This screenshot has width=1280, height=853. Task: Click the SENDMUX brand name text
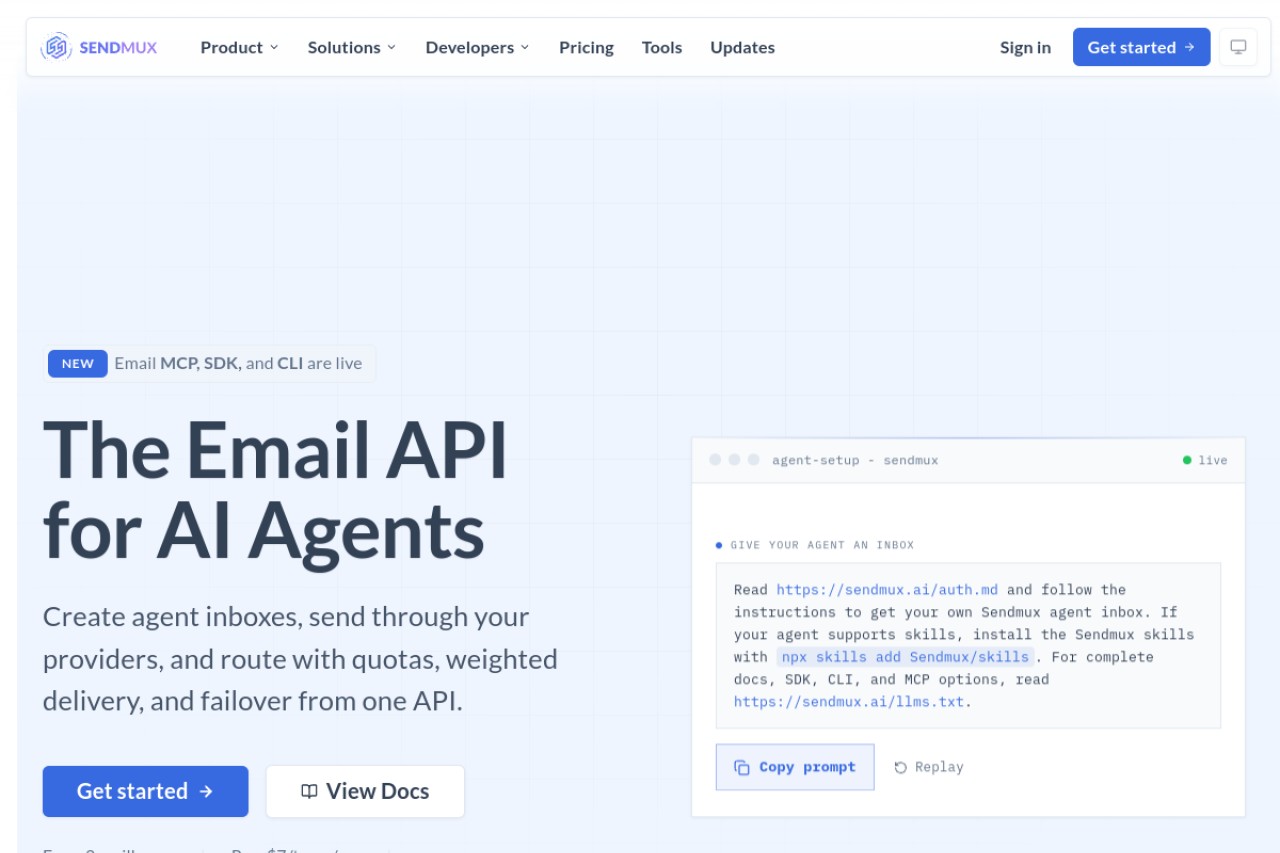[118, 47]
